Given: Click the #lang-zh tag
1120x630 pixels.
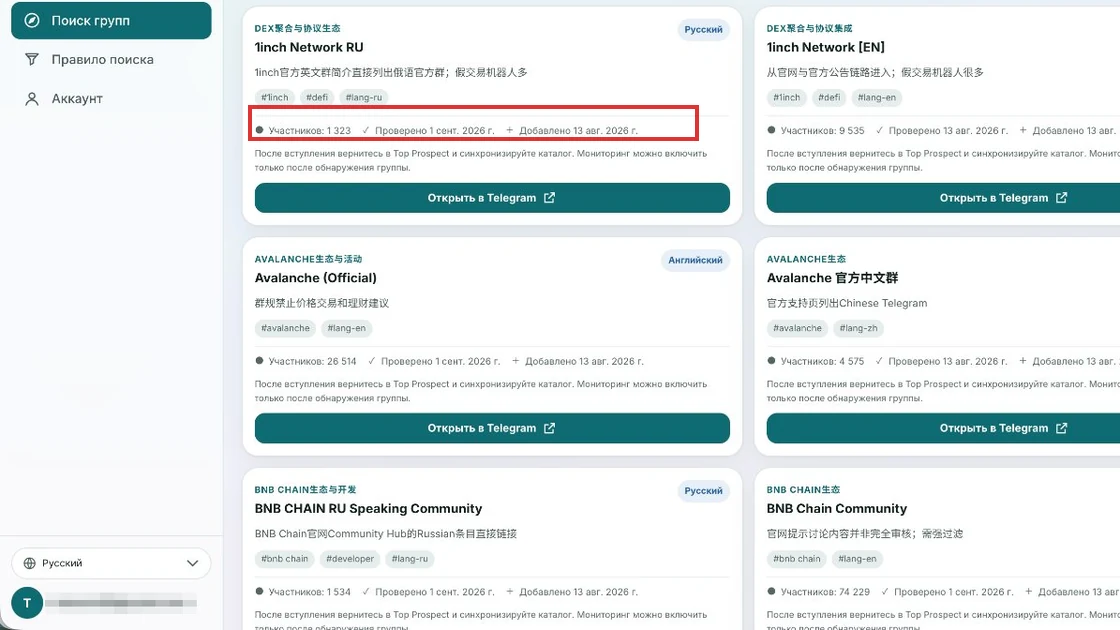Looking at the screenshot, I should [859, 328].
